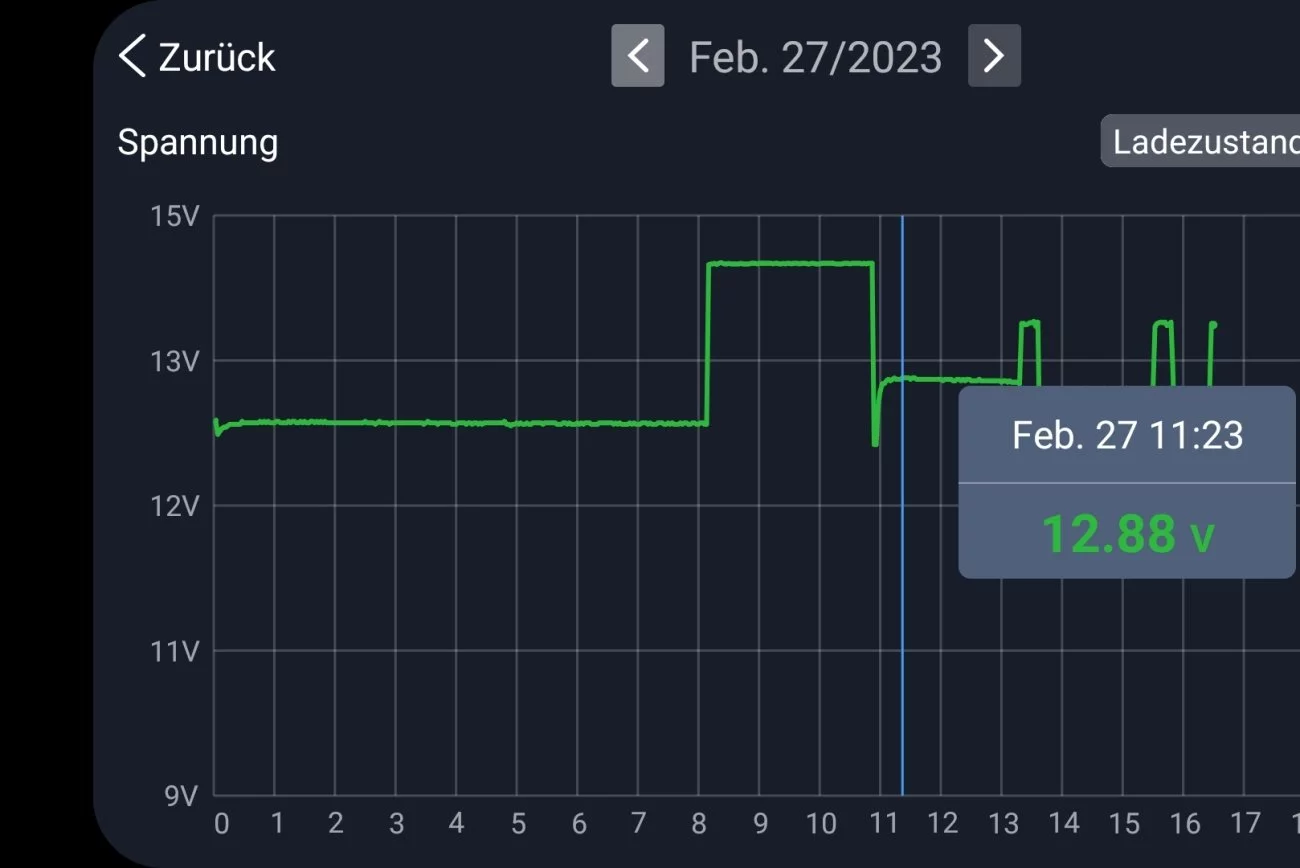Click hour 13 on the time axis

(1003, 824)
